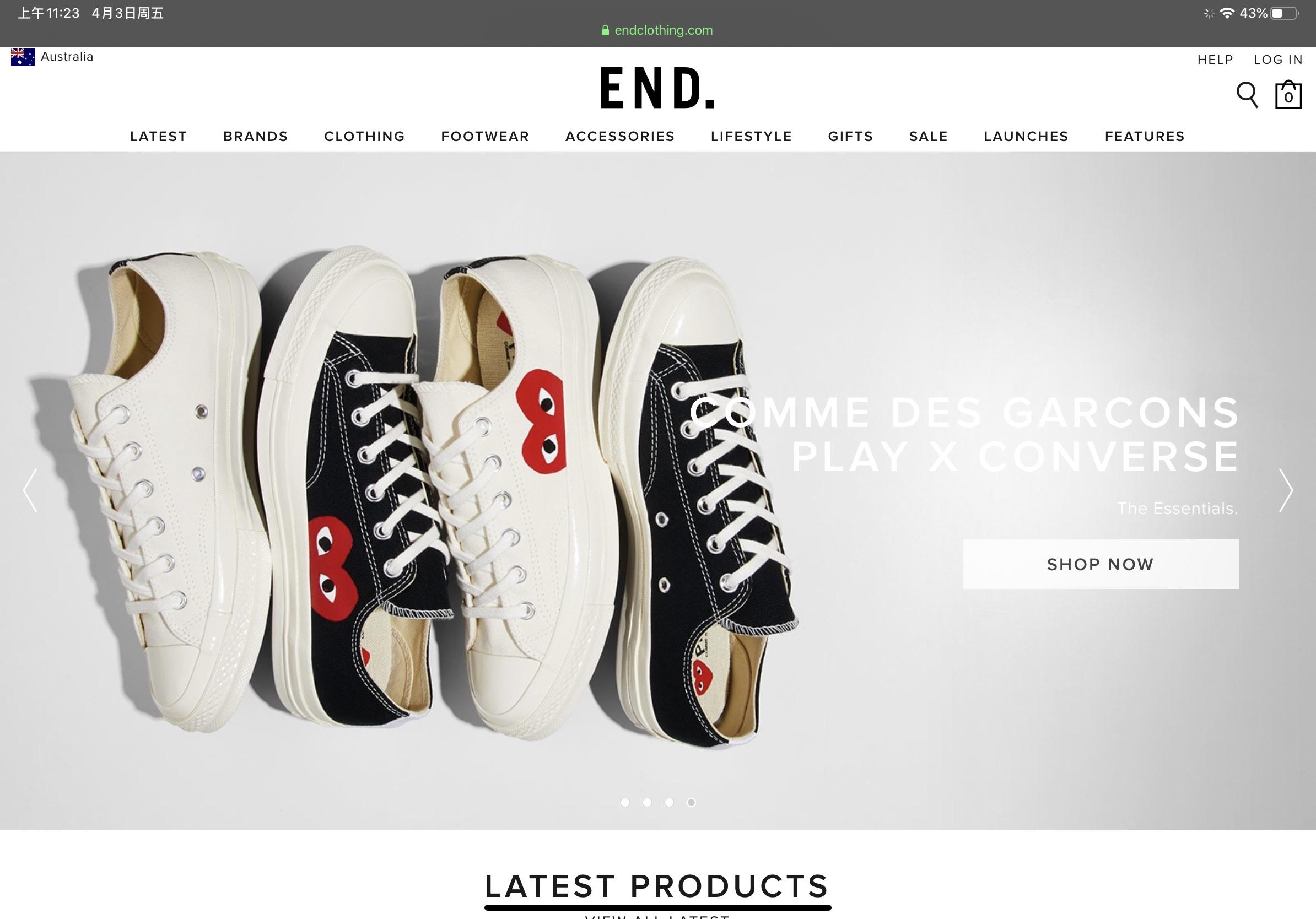Tap the Wi-Fi status icon
The height and width of the screenshot is (919, 1316).
point(1227,13)
